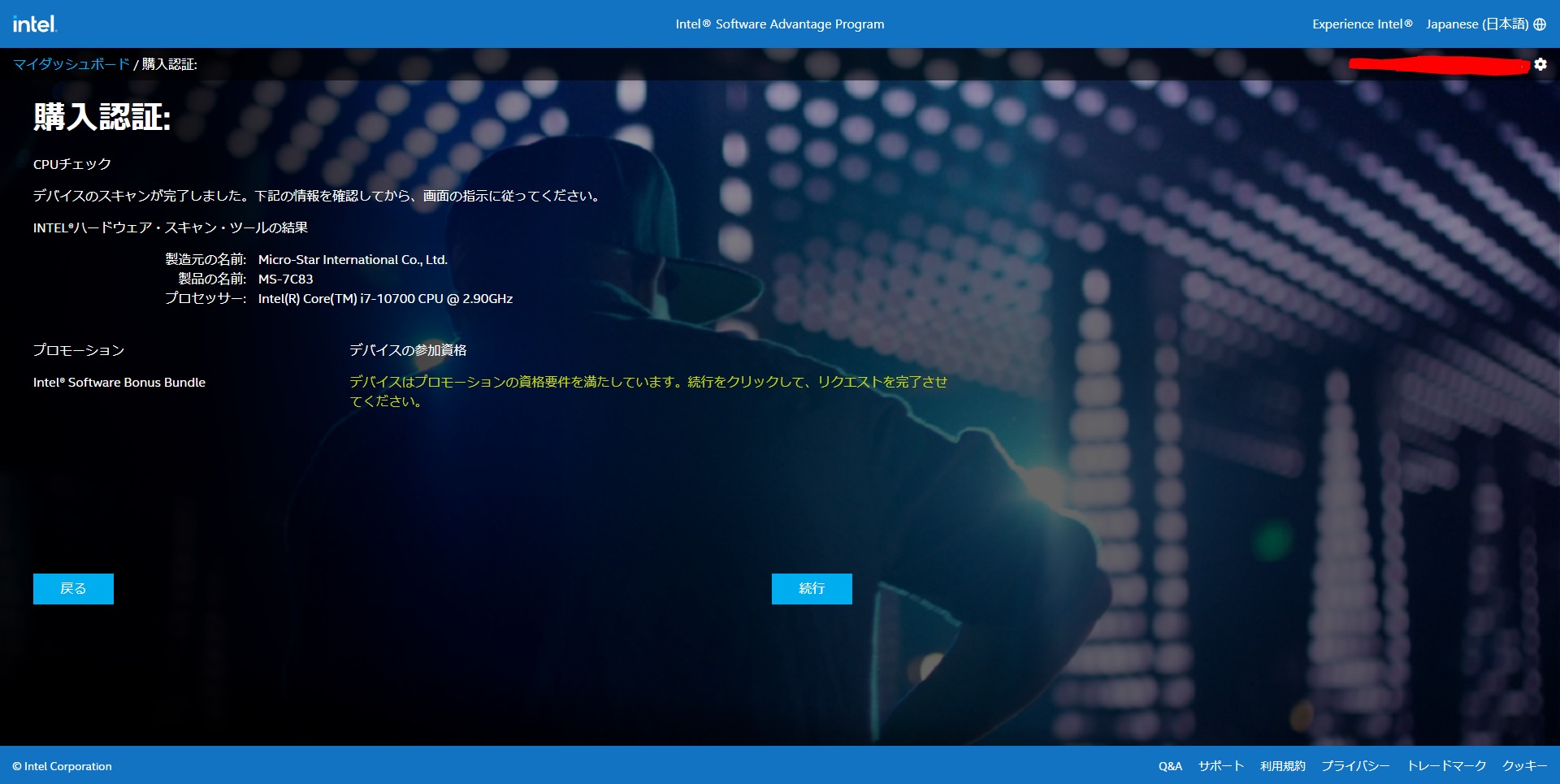This screenshot has width=1560, height=784.
Task: Click Intel® Software Bonus Bundle promotion text
Action: point(119,383)
